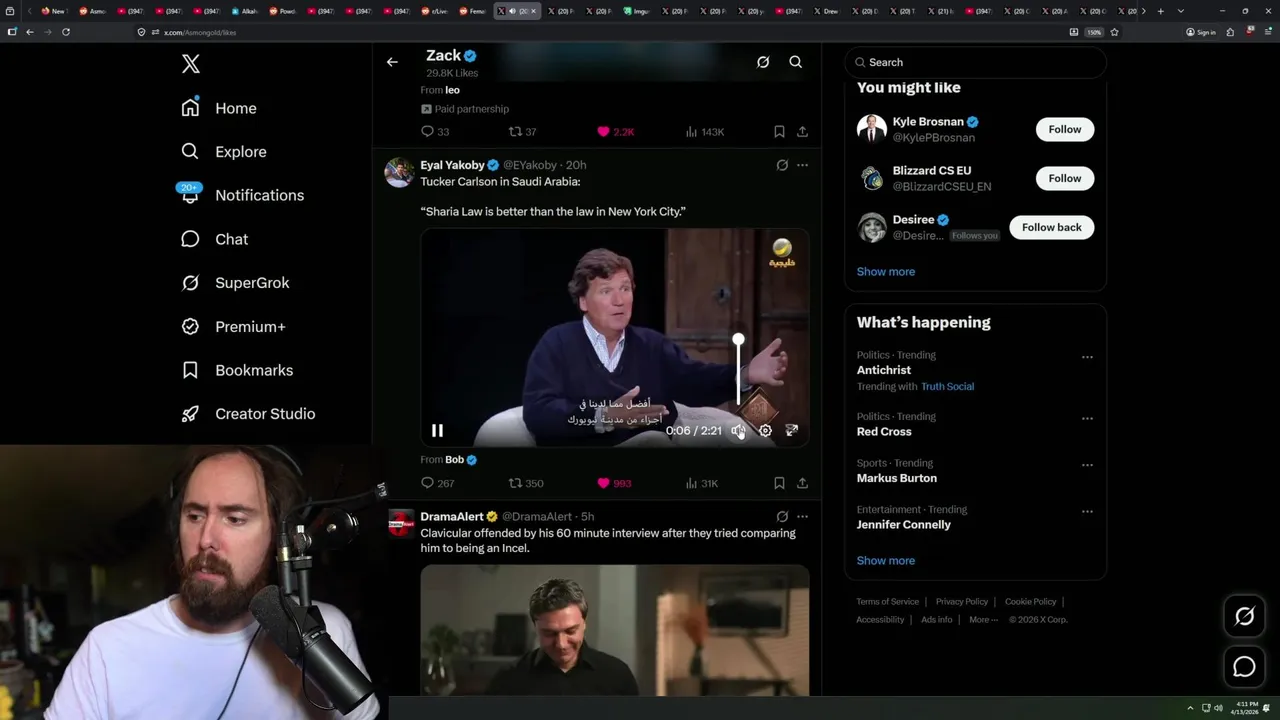Mute the video with the speaker icon

coord(738,431)
